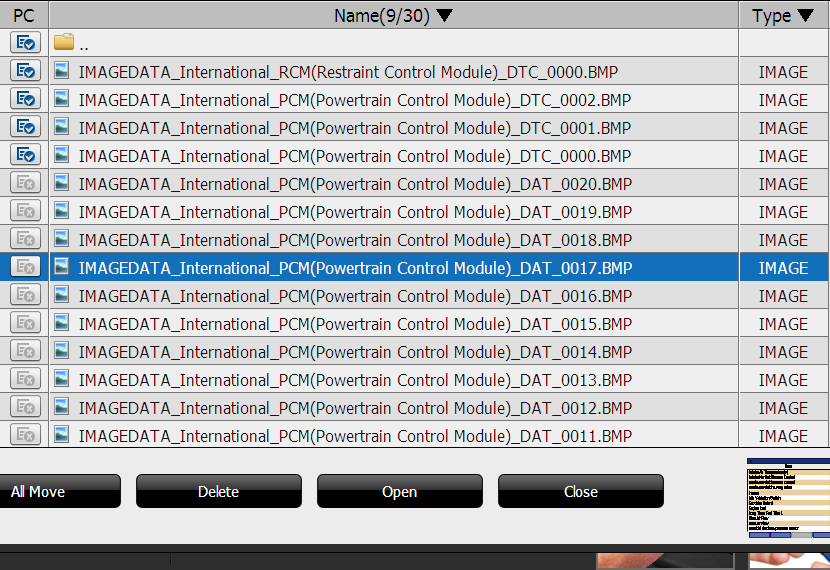
Task: Click the Close button
Action: pyautogui.click(x=581, y=491)
